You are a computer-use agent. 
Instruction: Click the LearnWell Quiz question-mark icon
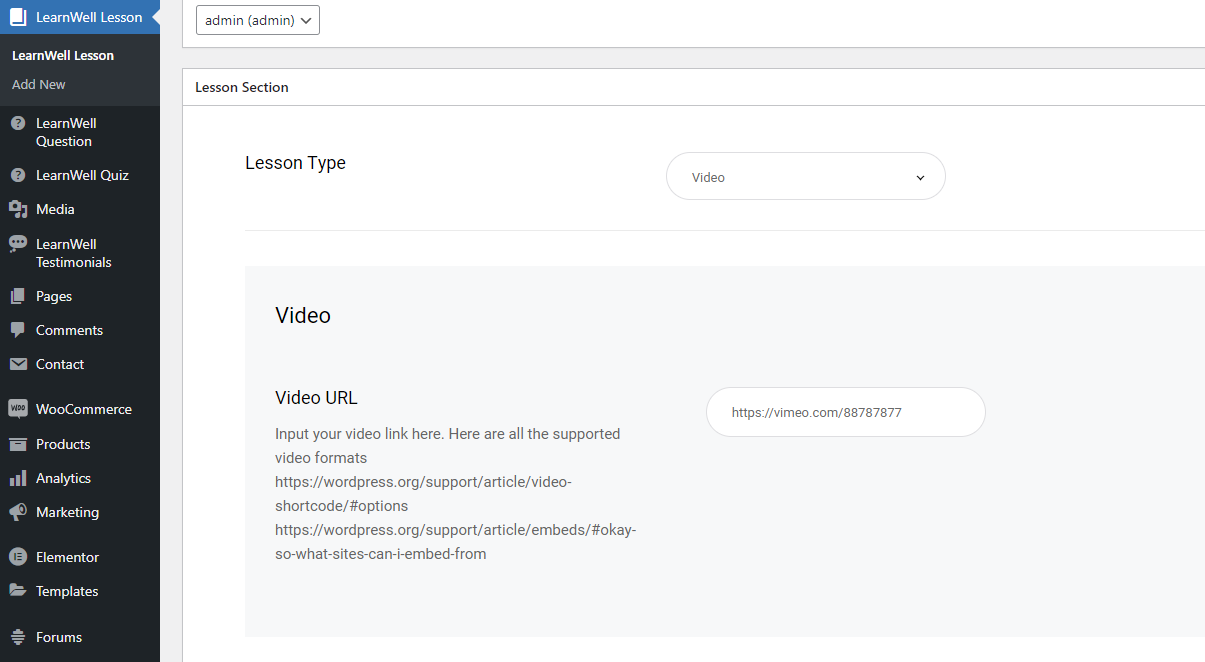pos(17,175)
